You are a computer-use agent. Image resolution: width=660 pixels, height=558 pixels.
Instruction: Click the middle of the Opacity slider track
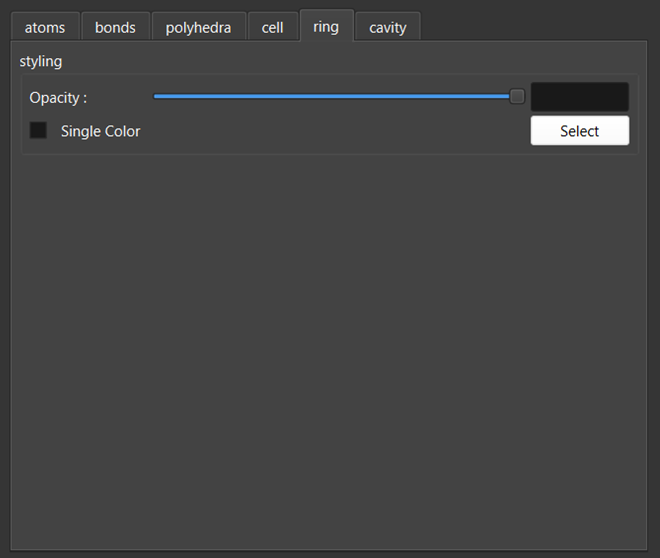[335, 97]
